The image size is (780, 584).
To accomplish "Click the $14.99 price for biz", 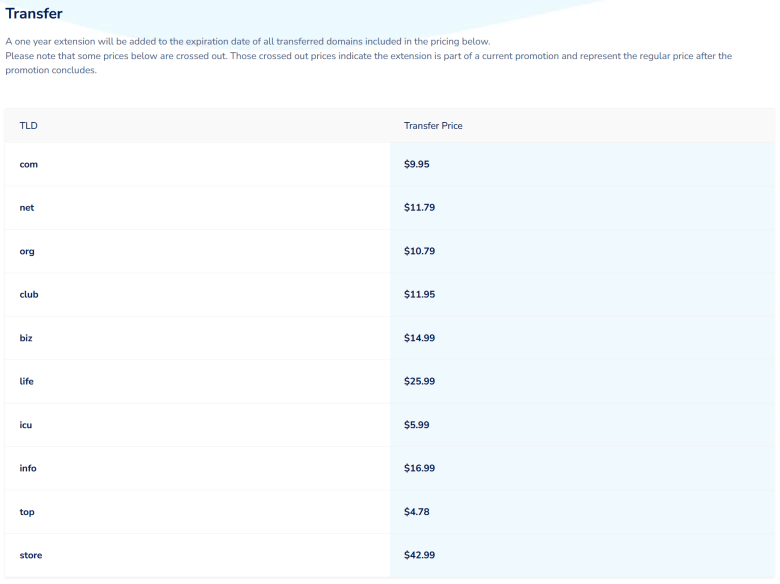I will pos(419,338).
